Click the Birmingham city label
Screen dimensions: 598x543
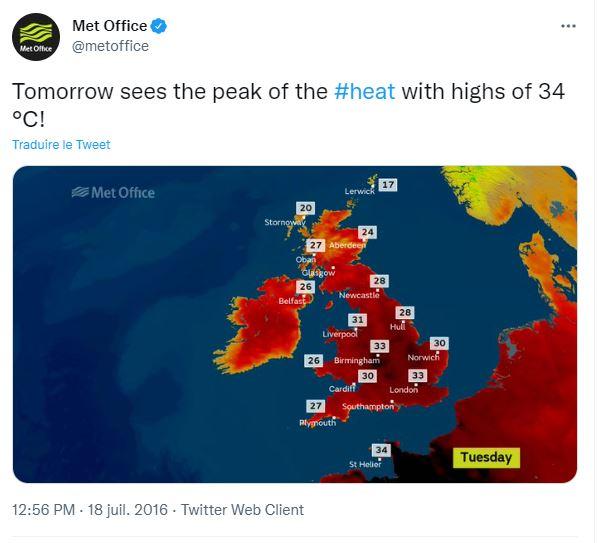click(357, 360)
